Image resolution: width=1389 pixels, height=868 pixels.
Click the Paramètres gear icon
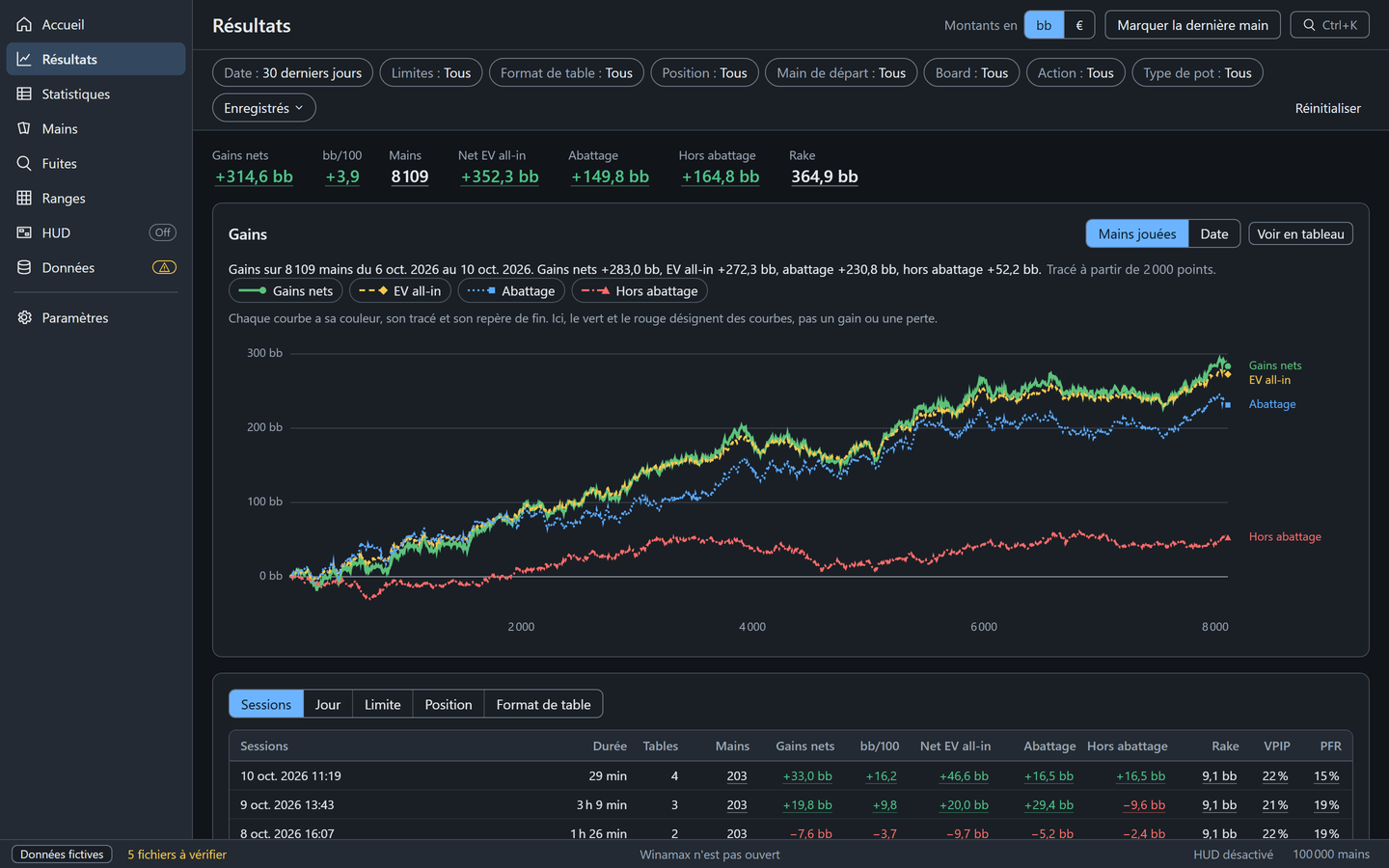(x=24, y=317)
